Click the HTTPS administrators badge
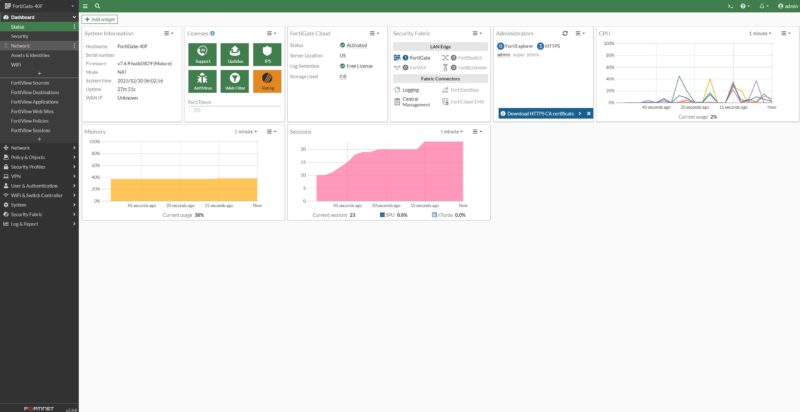The height and width of the screenshot is (412, 800). click(x=548, y=46)
